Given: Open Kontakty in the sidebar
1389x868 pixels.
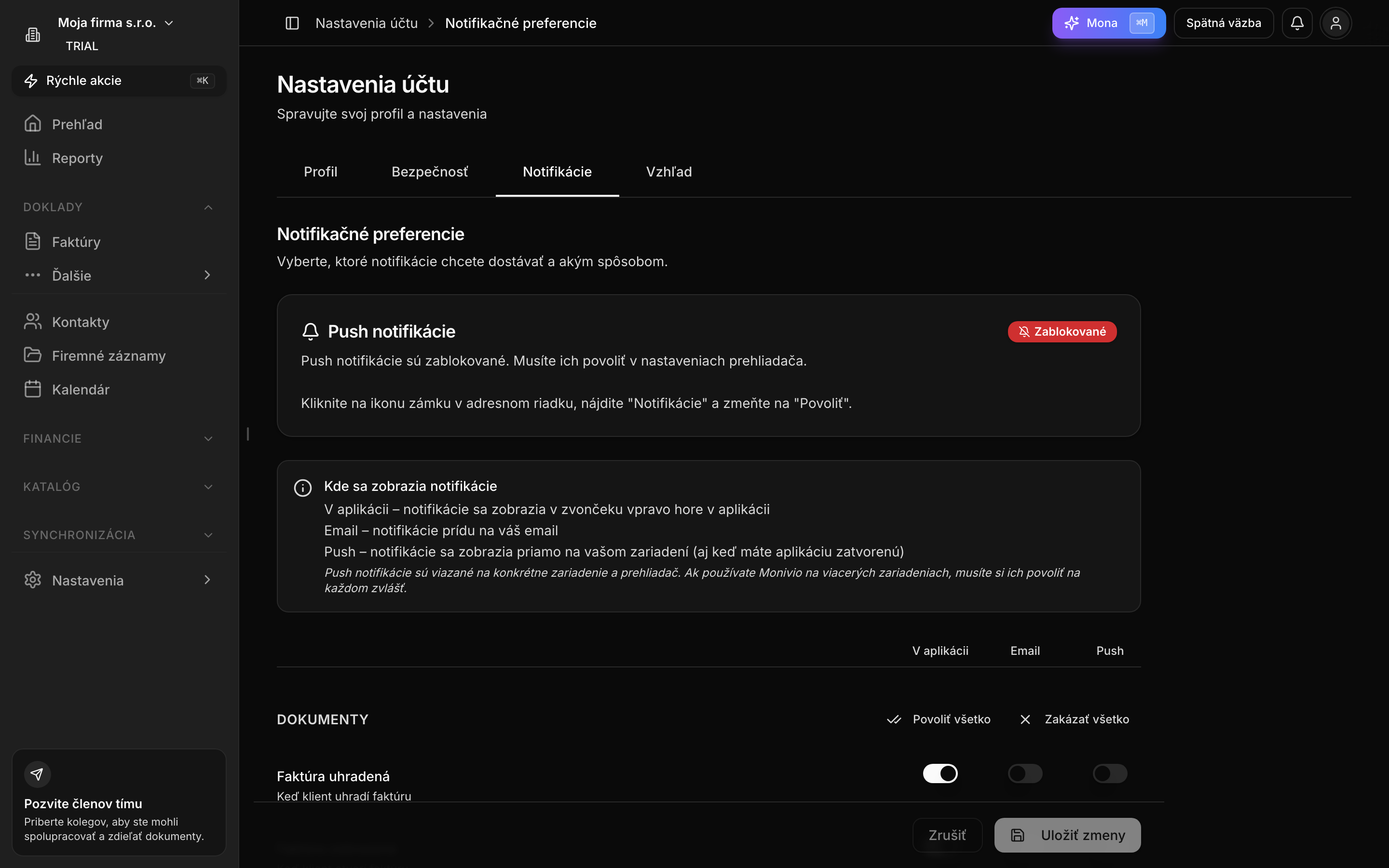Looking at the screenshot, I should [119, 322].
